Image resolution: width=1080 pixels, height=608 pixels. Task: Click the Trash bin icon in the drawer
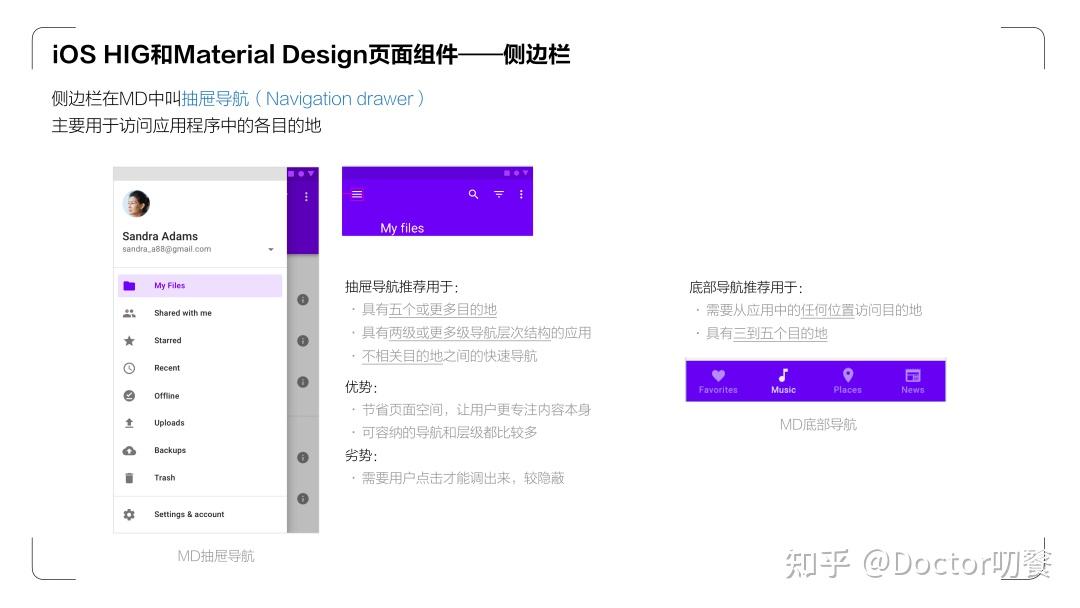pyautogui.click(x=130, y=478)
